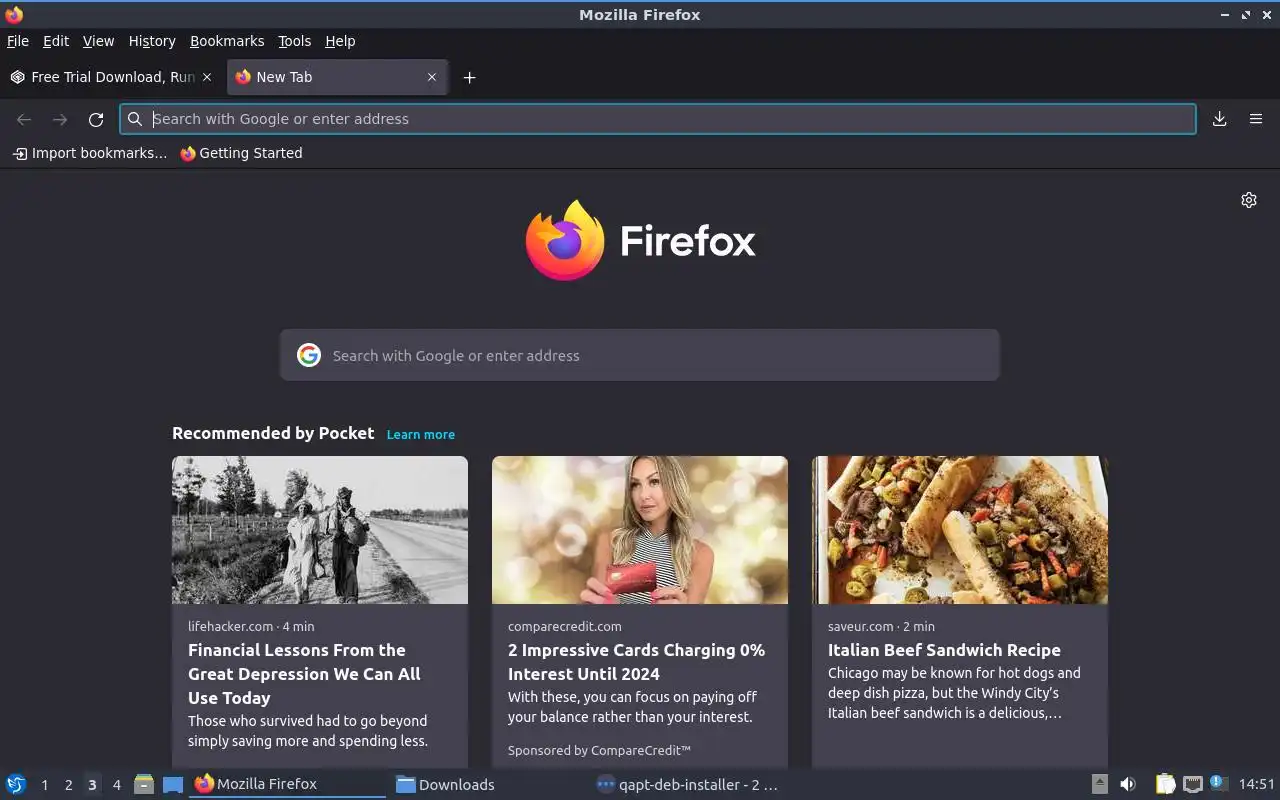The height and width of the screenshot is (800, 1280).
Task: Close the Free Trial Download tab
Action: 207,77
